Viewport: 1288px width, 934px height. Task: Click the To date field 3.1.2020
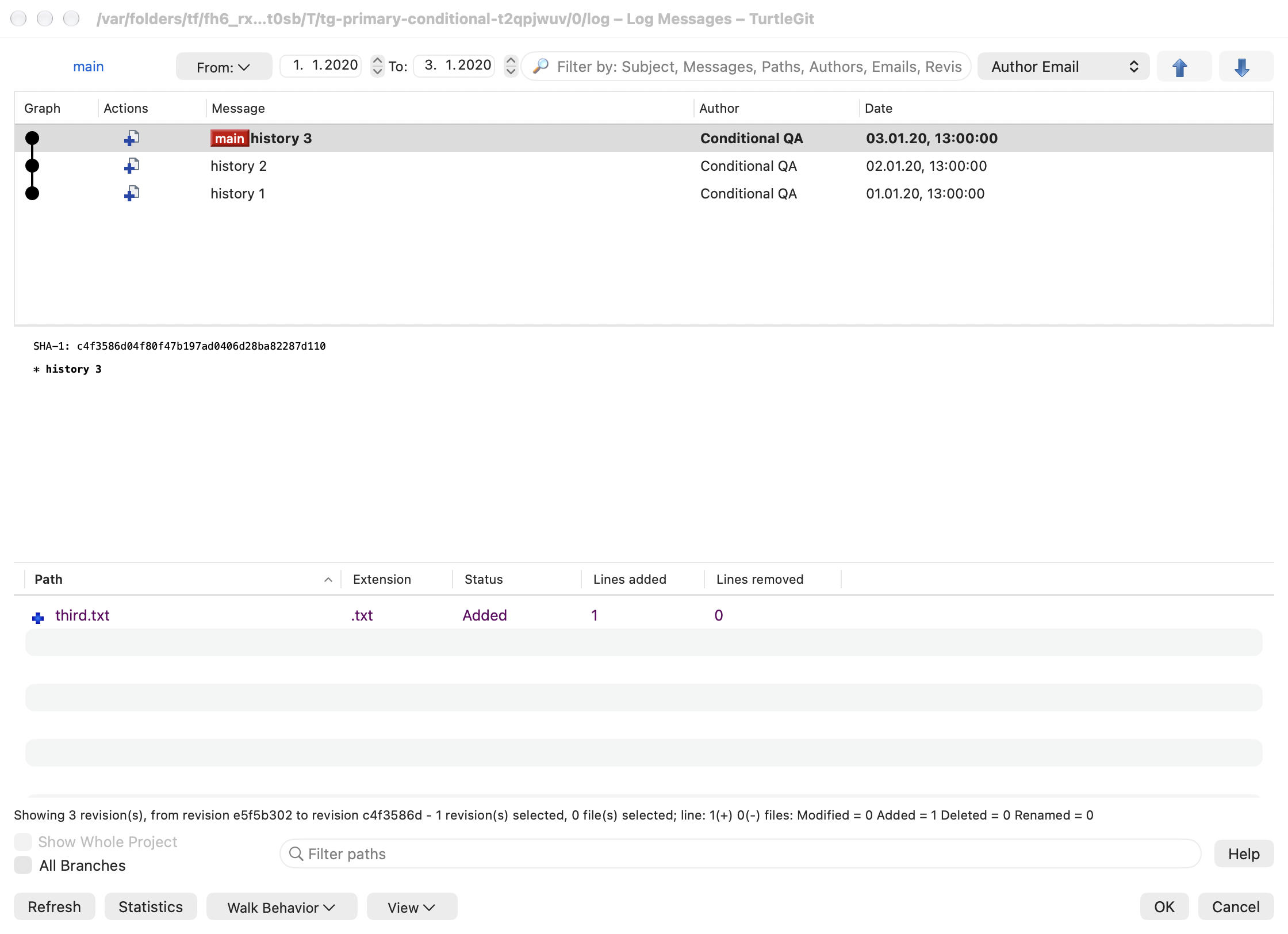pyautogui.click(x=454, y=65)
